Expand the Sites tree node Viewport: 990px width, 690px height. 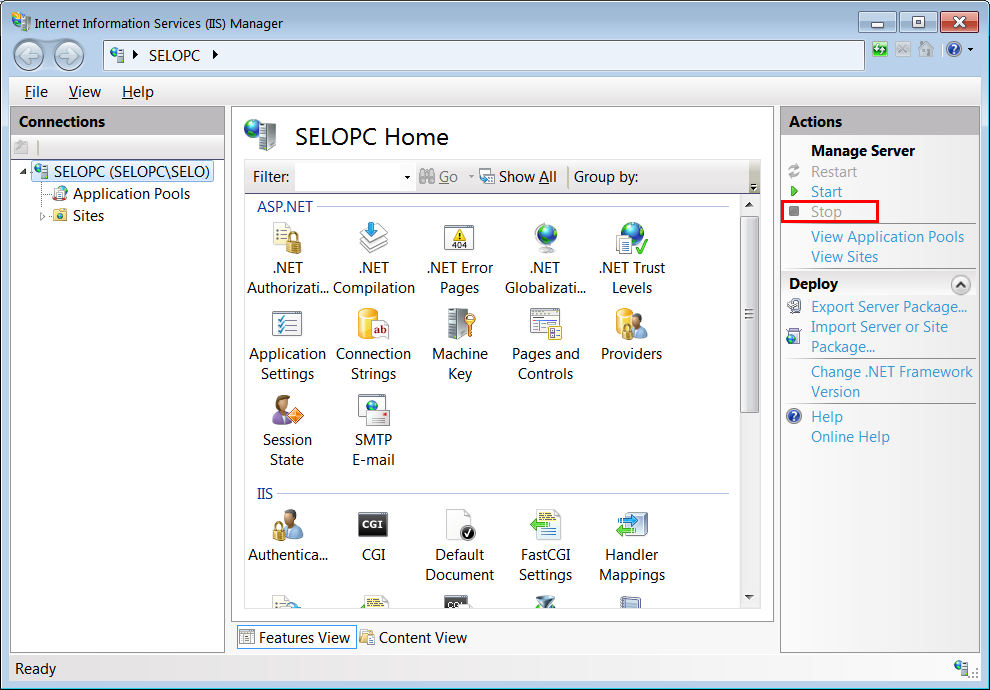pos(42,217)
